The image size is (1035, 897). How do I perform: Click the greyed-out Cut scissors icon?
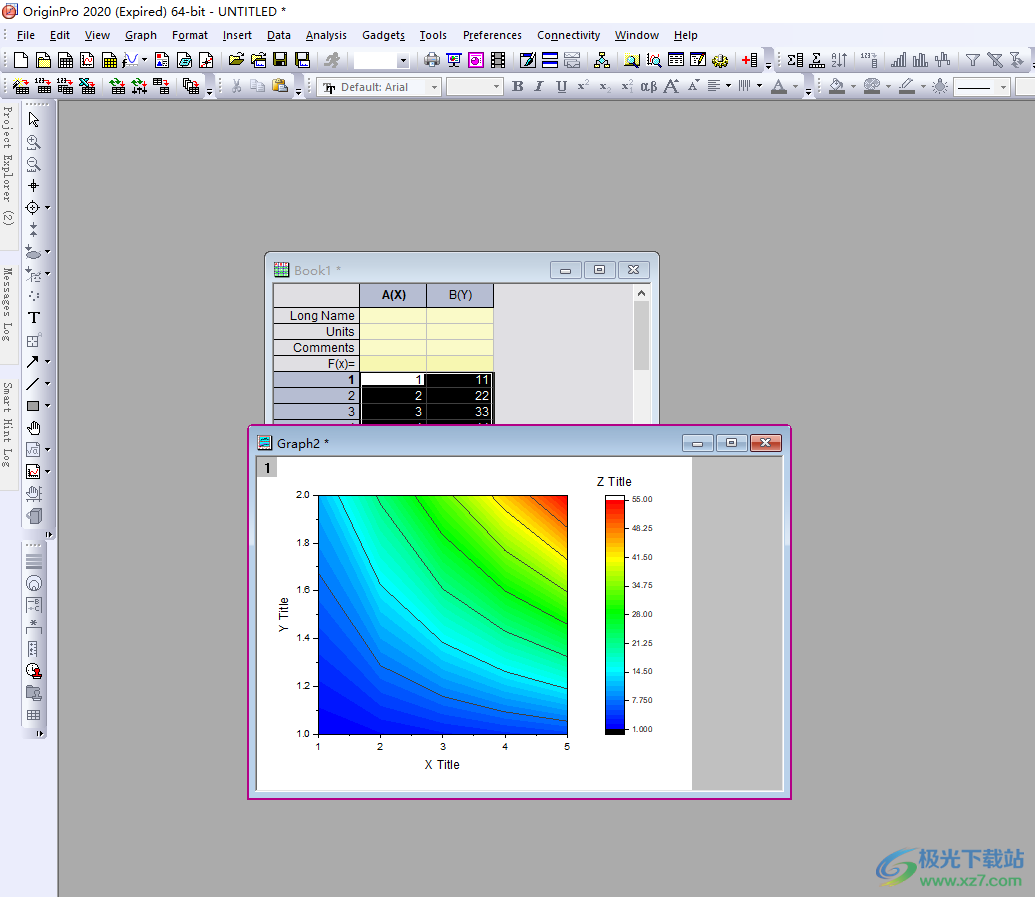(236, 86)
